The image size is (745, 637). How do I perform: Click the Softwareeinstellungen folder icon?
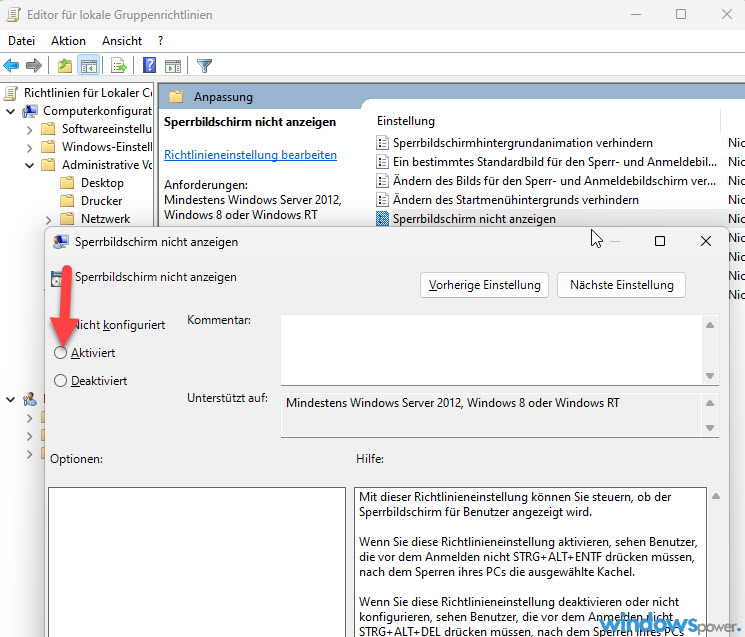48,129
